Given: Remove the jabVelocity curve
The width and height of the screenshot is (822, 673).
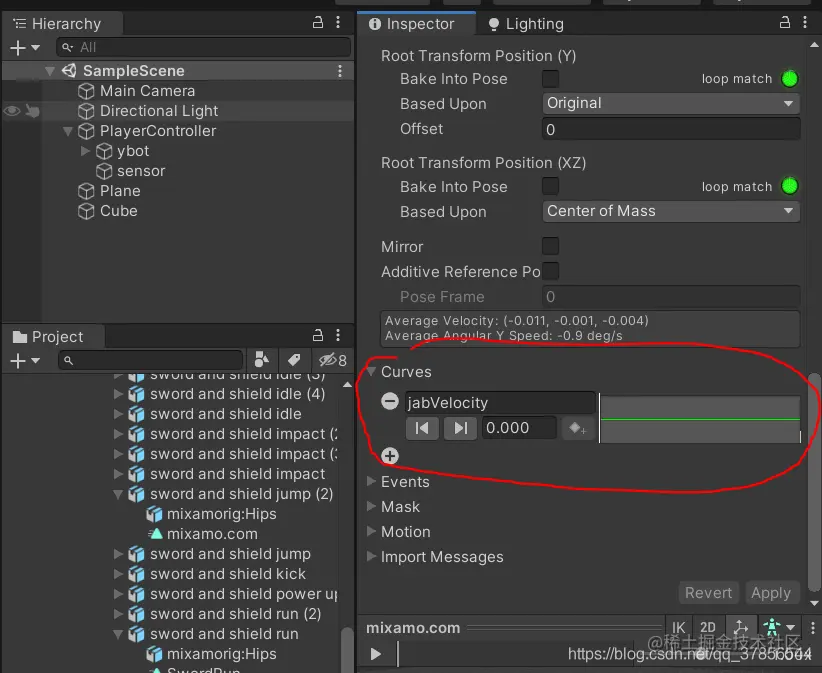Looking at the screenshot, I should tap(390, 402).
